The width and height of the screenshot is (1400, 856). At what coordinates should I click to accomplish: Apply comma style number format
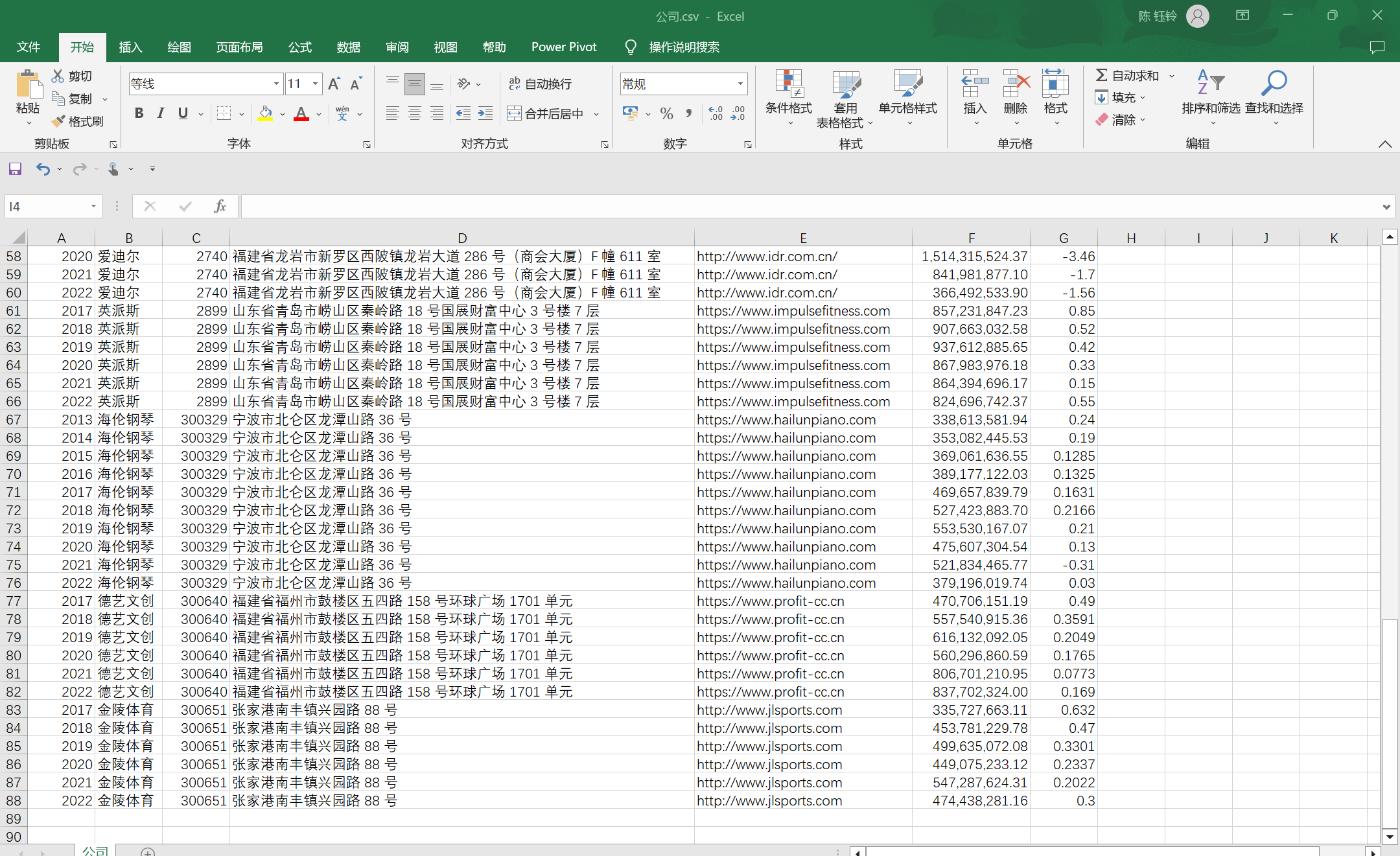(689, 113)
